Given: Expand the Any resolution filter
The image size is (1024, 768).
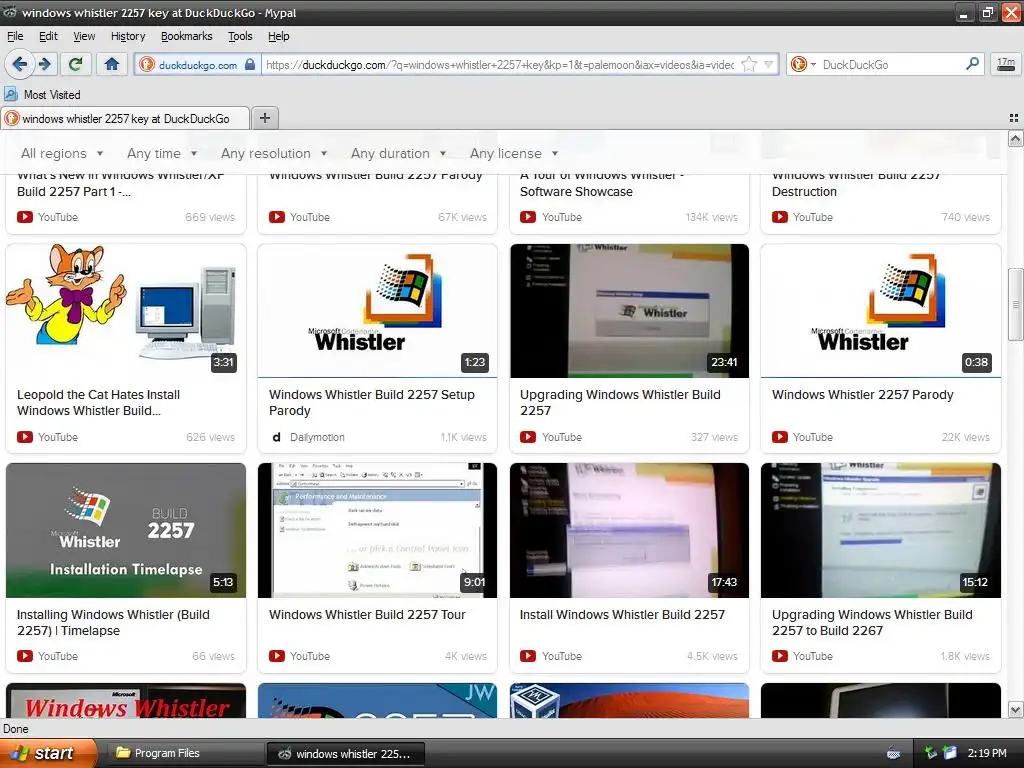Looking at the screenshot, I should pos(274,153).
